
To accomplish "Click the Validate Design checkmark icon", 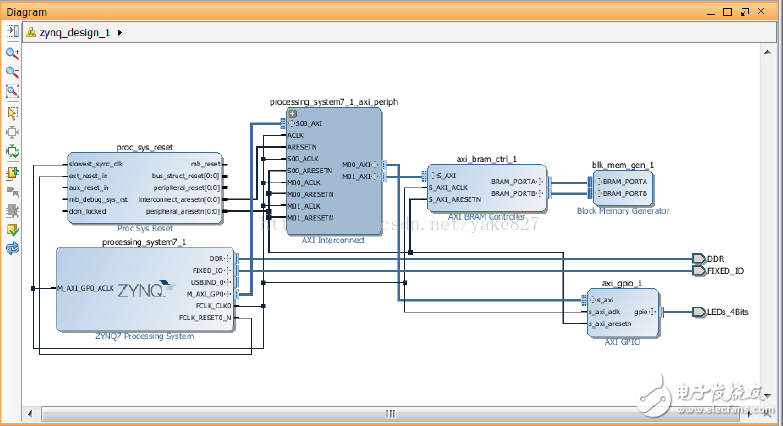I will coord(13,230).
